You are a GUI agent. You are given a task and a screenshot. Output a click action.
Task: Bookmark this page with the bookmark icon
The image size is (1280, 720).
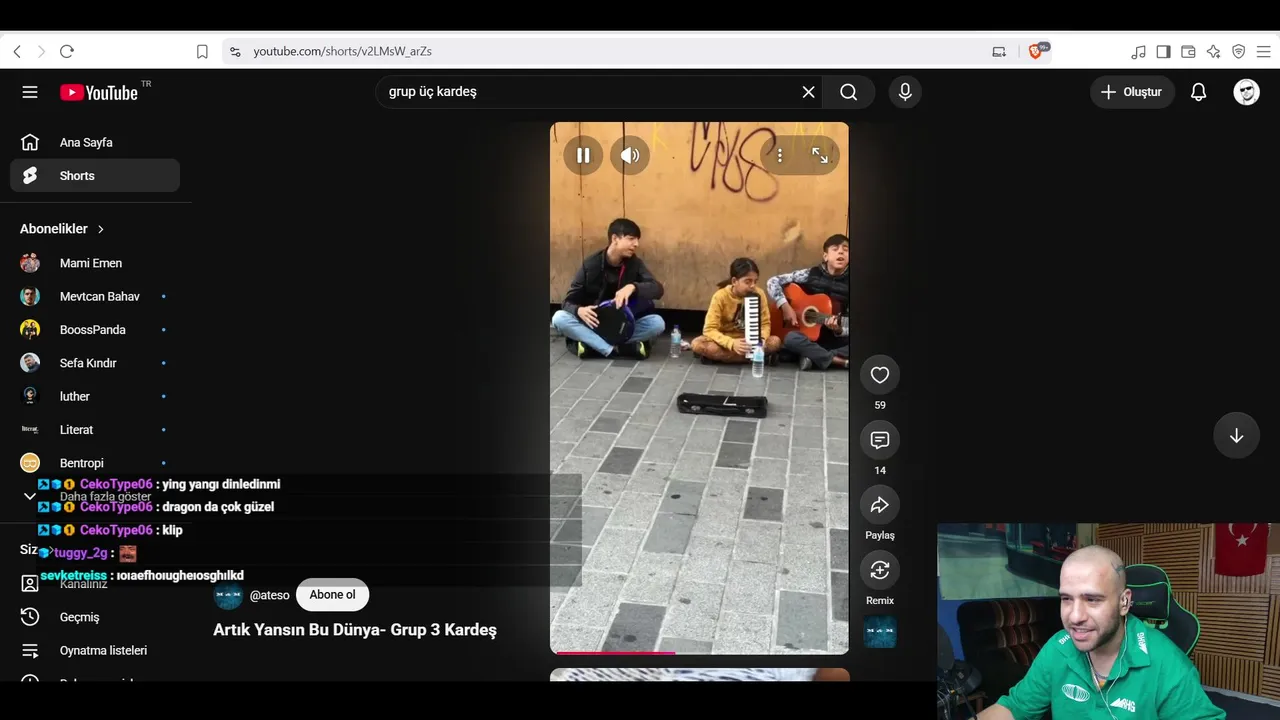(202, 51)
